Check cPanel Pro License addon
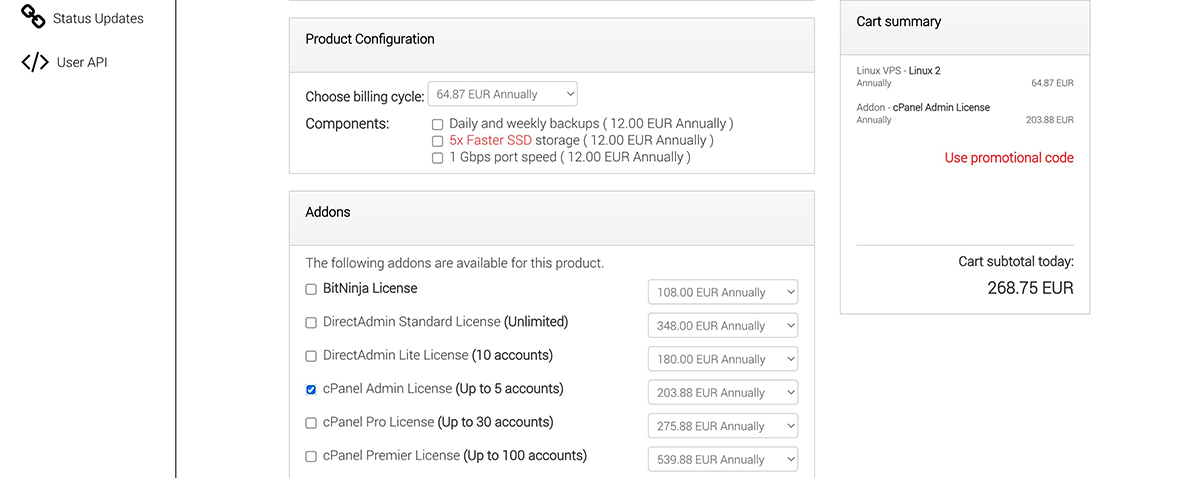 click(311, 423)
